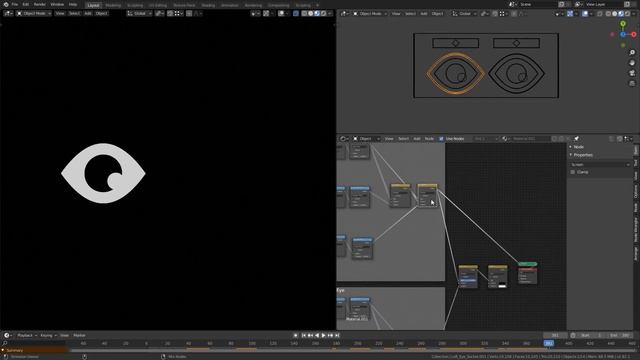This screenshot has height=360, width=640.
Task: Open Object Mode dropdown in left viewport
Action: tap(34, 13)
